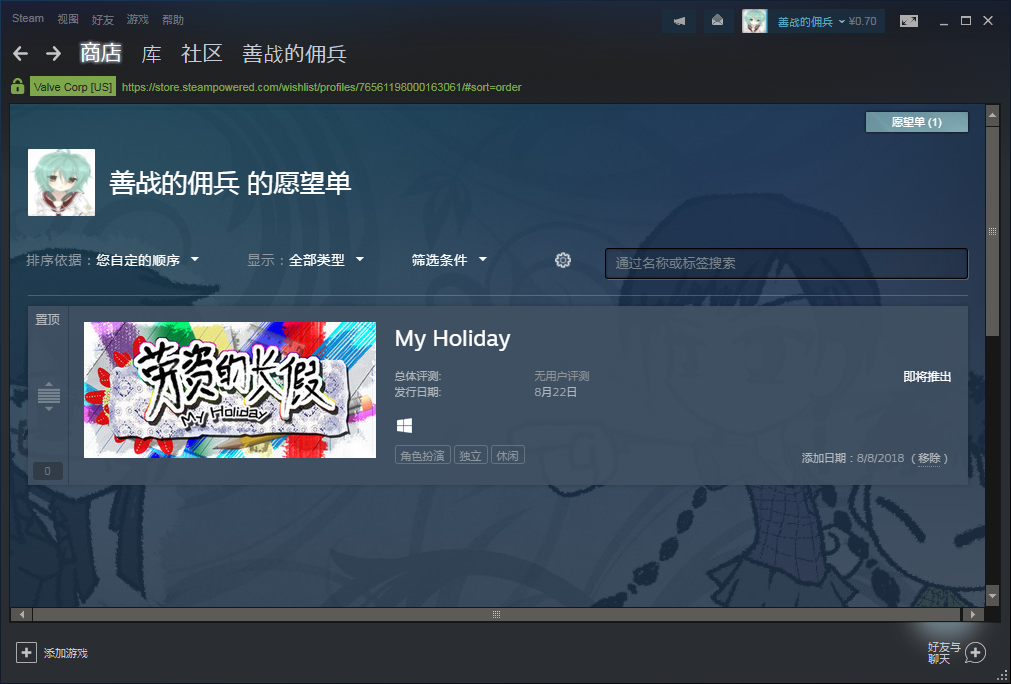Open wishlist settings gear
The height and width of the screenshot is (684, 1011).
[x=563, y=260]
